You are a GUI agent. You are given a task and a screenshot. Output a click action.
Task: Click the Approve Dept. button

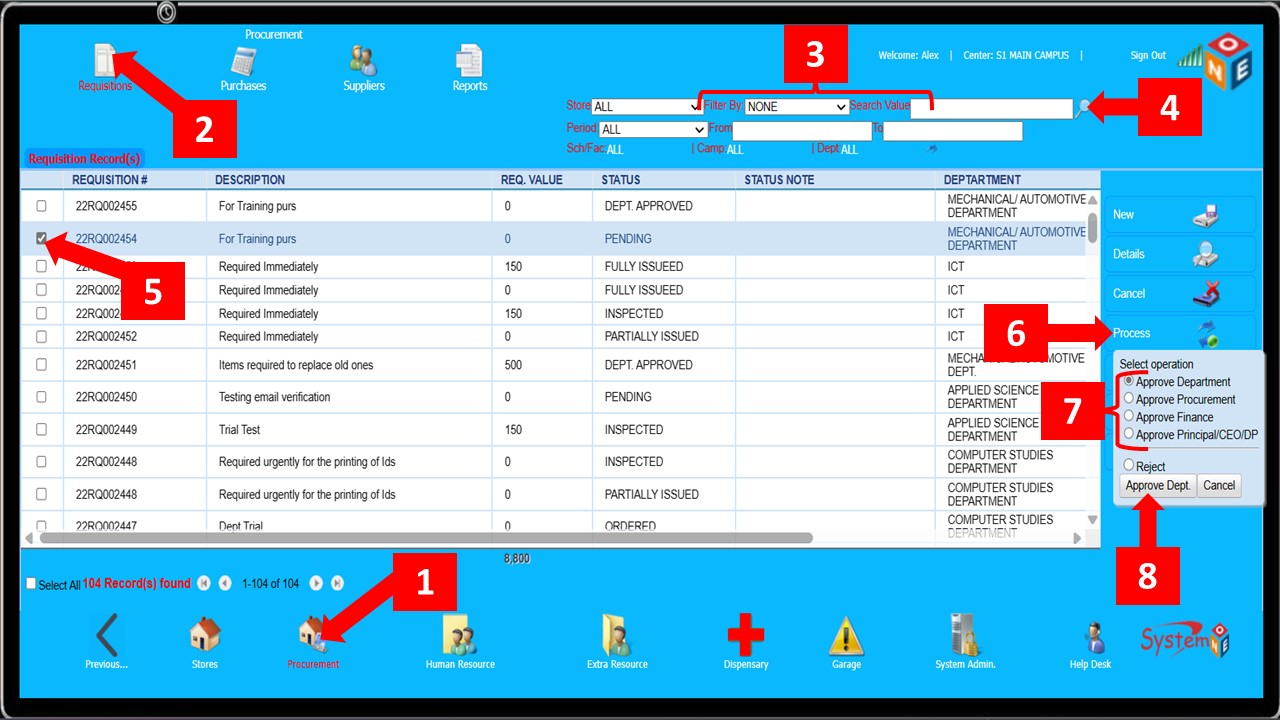(1157, 486)
